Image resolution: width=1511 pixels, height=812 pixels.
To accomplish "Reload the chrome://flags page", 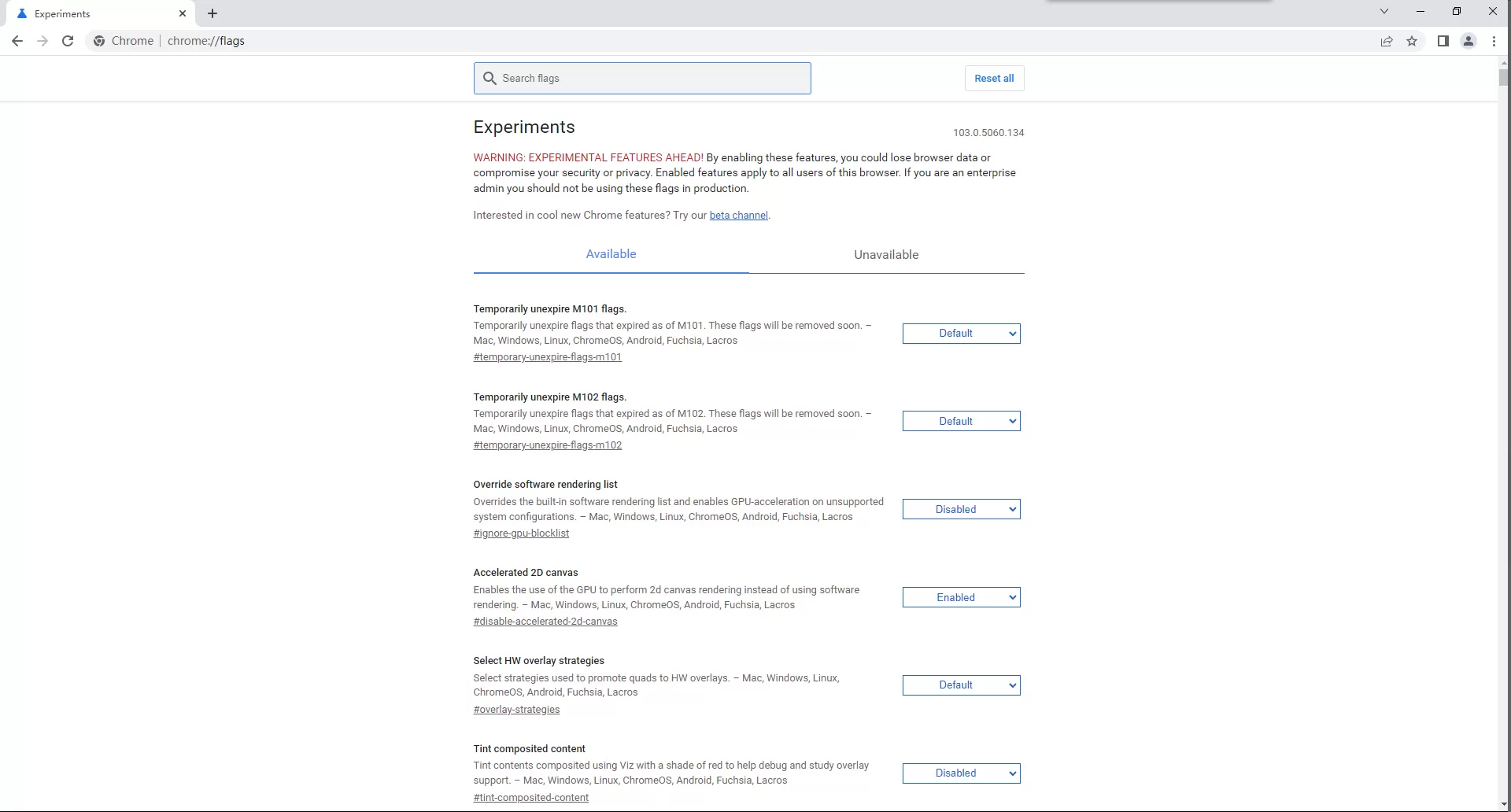I will tap(68, 41).
